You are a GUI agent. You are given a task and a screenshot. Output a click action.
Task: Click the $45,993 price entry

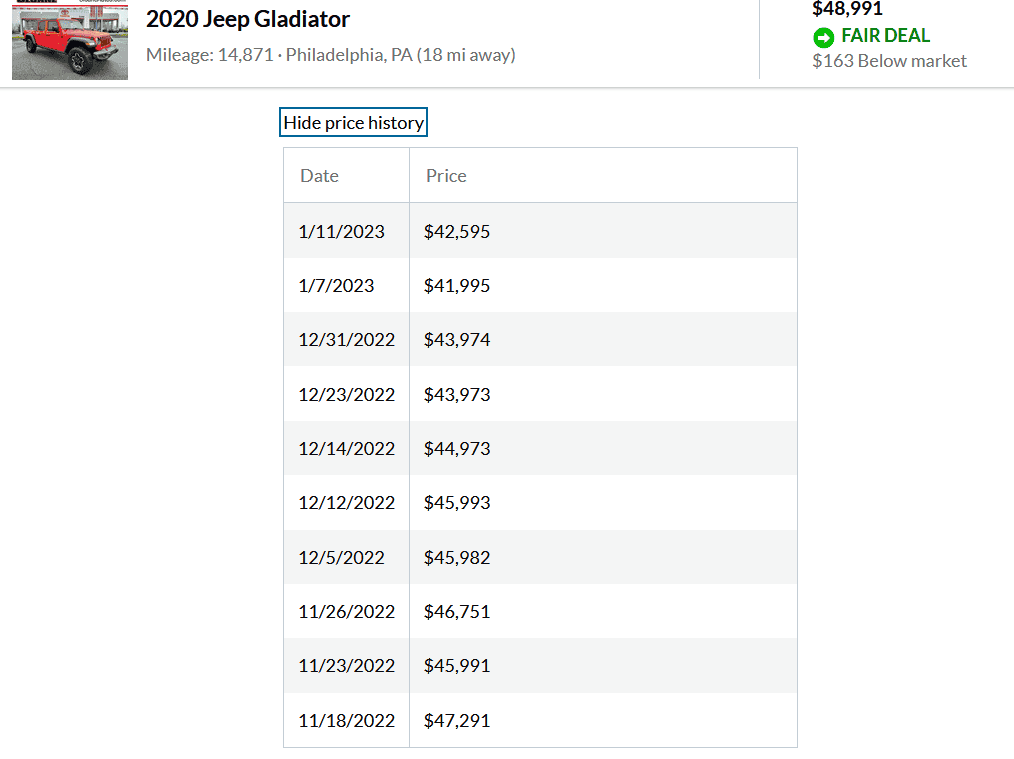click(457, 502)
